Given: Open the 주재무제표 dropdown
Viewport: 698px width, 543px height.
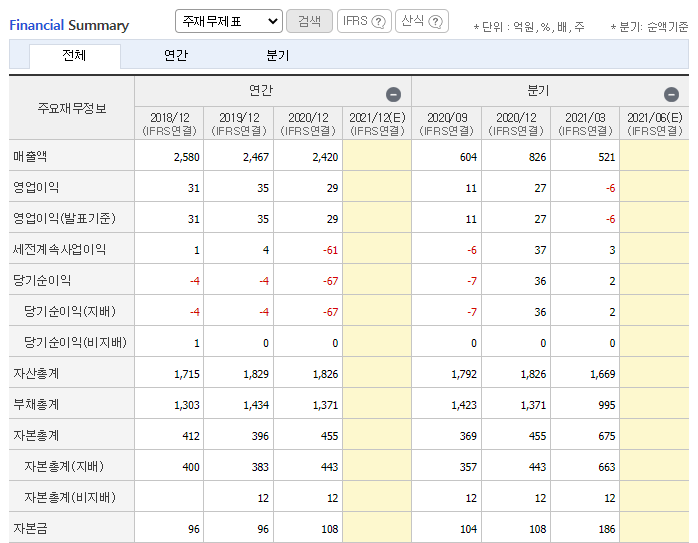Looking at the screenshot, I should pos(229,21).
